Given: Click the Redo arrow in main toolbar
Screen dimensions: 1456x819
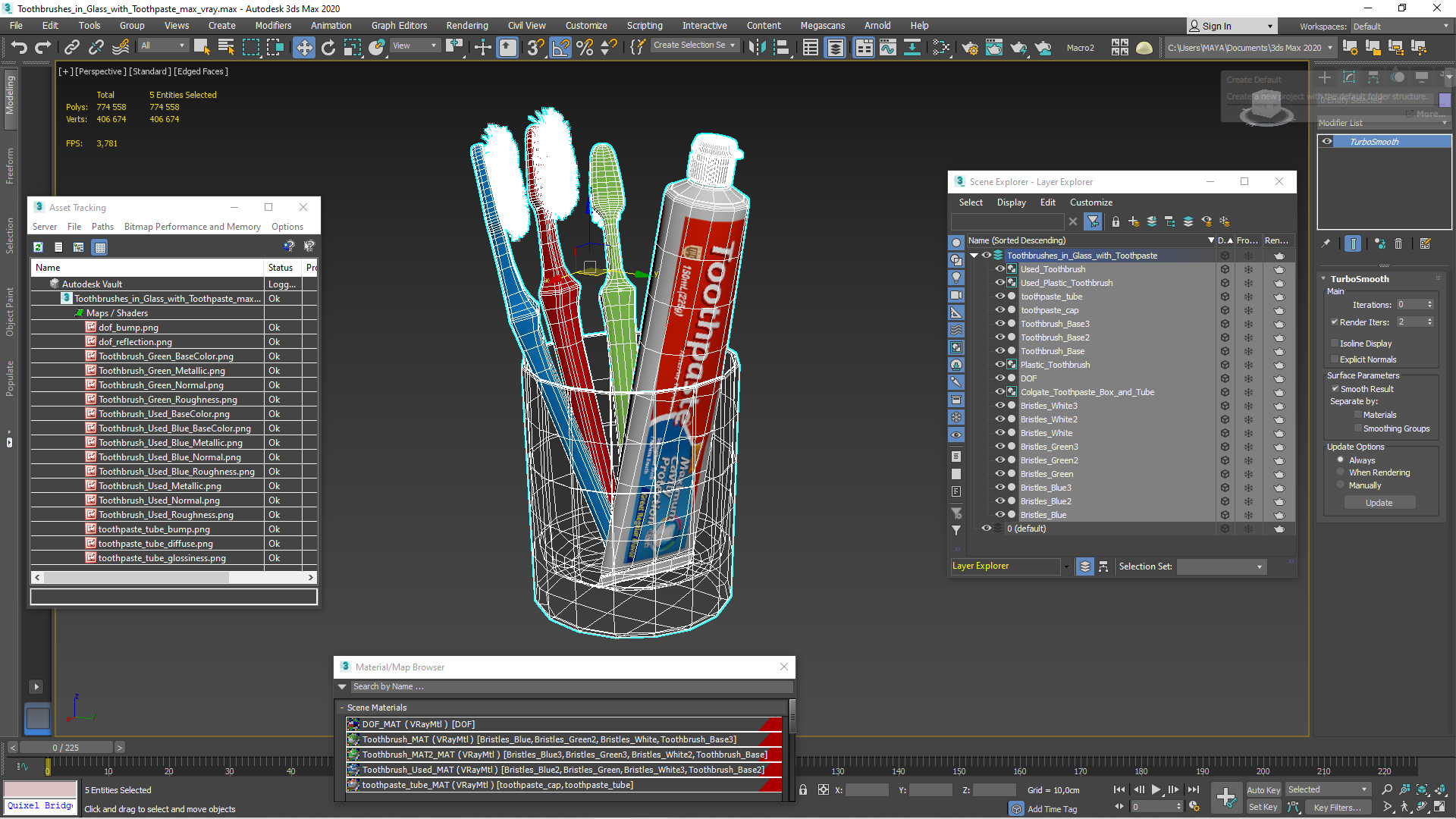Looking at the screenshot, I should (43, 47).
